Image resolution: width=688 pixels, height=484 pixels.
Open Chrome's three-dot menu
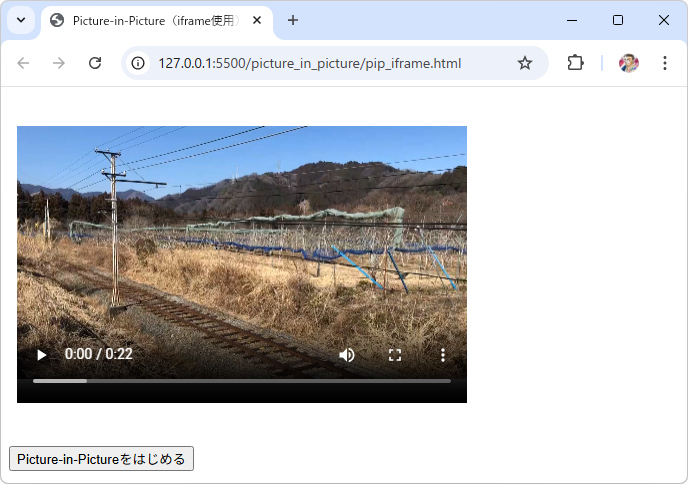(665, 63)
